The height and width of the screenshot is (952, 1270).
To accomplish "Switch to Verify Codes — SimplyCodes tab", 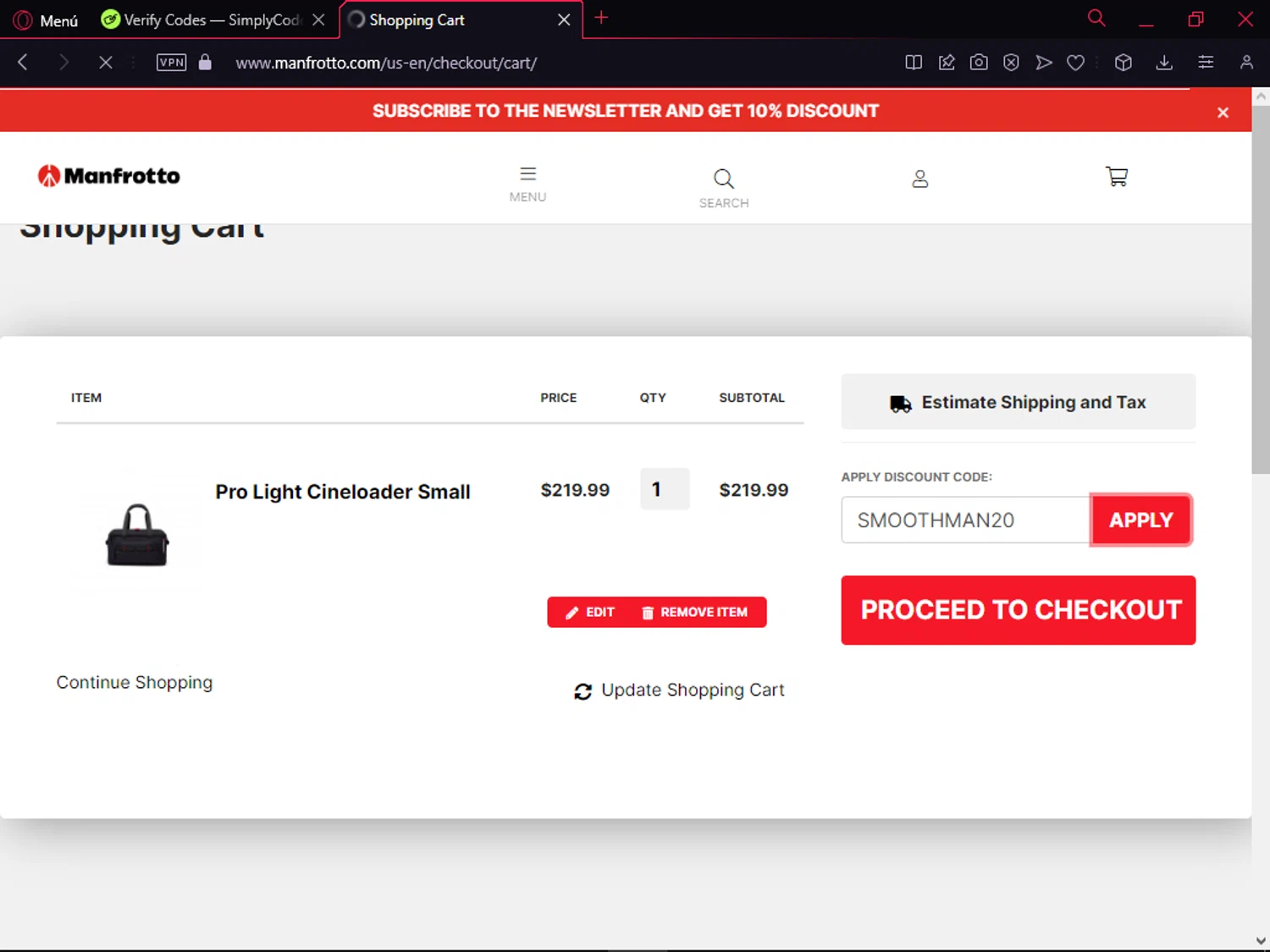I will [x=203, y=19].
